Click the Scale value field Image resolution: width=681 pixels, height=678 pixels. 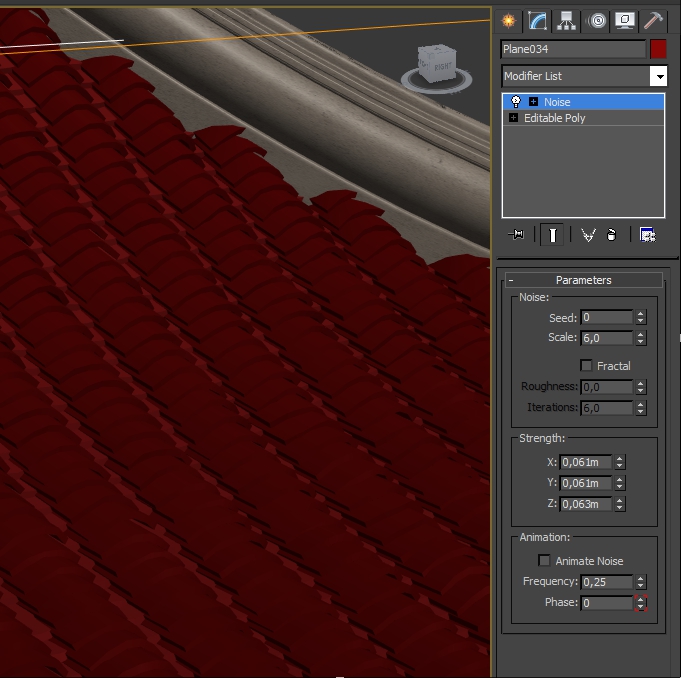[x=606, y=338]
